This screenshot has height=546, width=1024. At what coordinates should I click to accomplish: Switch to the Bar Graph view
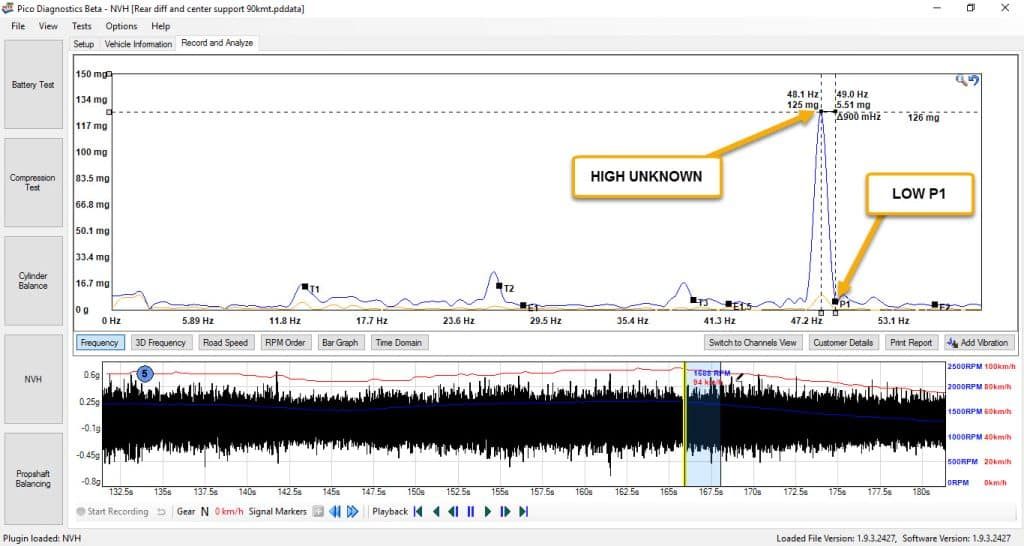click(x=340, y=342)
